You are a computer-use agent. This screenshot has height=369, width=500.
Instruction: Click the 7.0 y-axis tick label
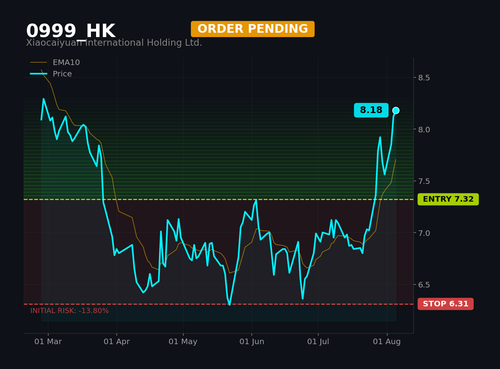click(424, 233)
